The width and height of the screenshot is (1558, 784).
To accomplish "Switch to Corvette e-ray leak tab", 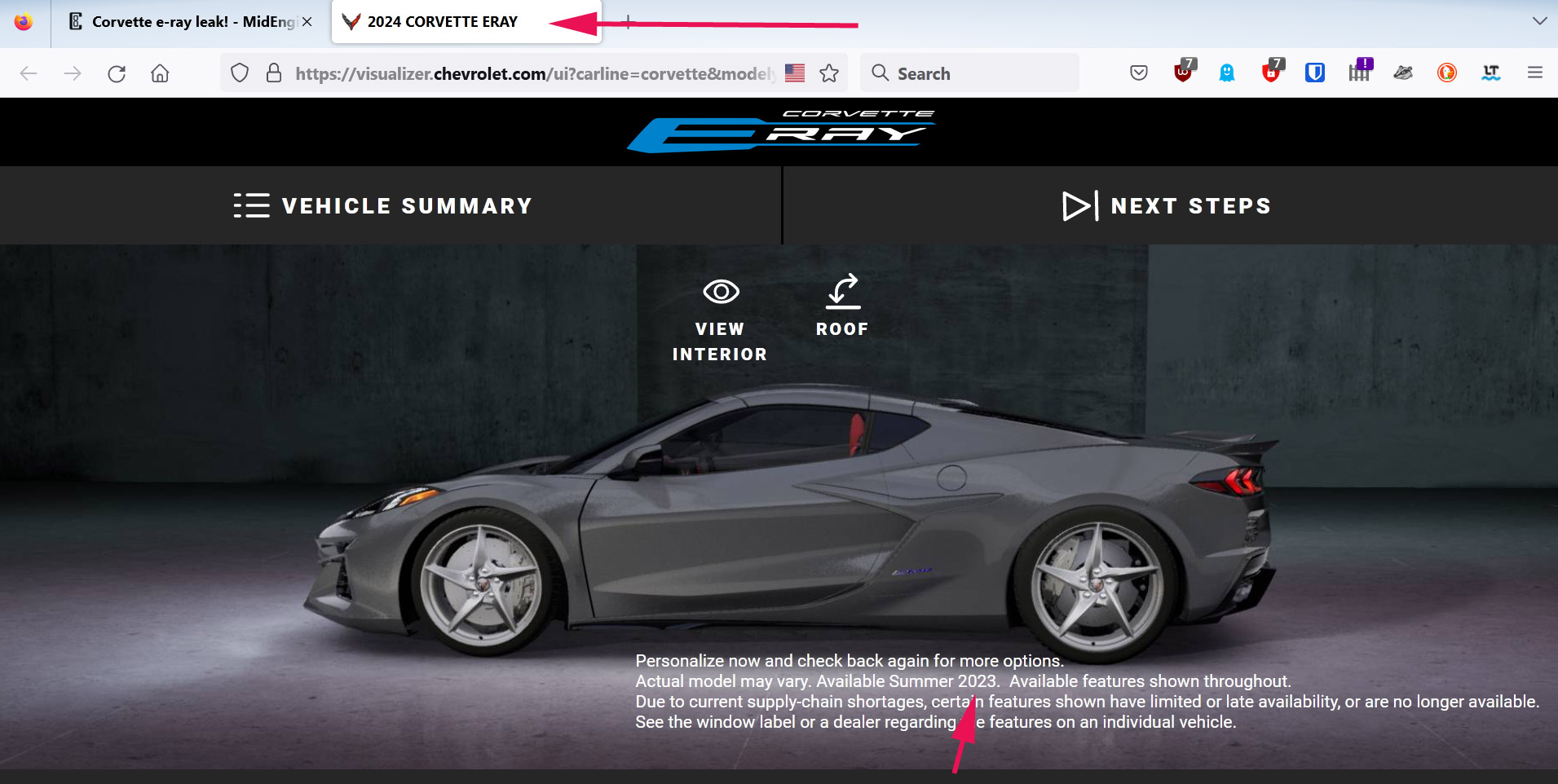I will (183, 22).
